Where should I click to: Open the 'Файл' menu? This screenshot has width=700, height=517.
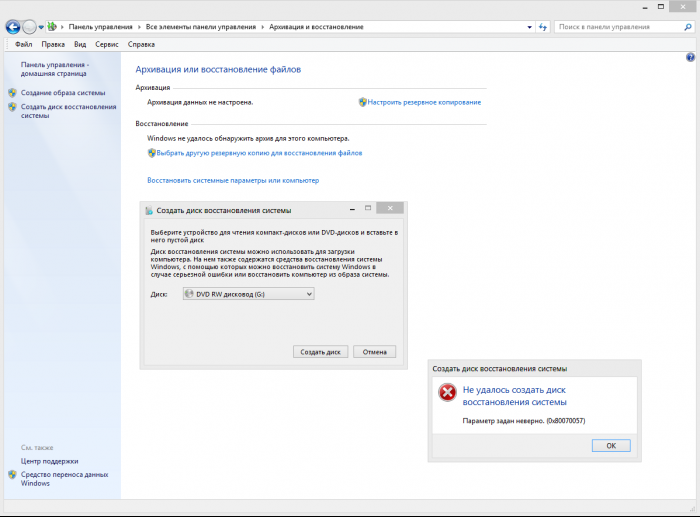tap(24, 45)
